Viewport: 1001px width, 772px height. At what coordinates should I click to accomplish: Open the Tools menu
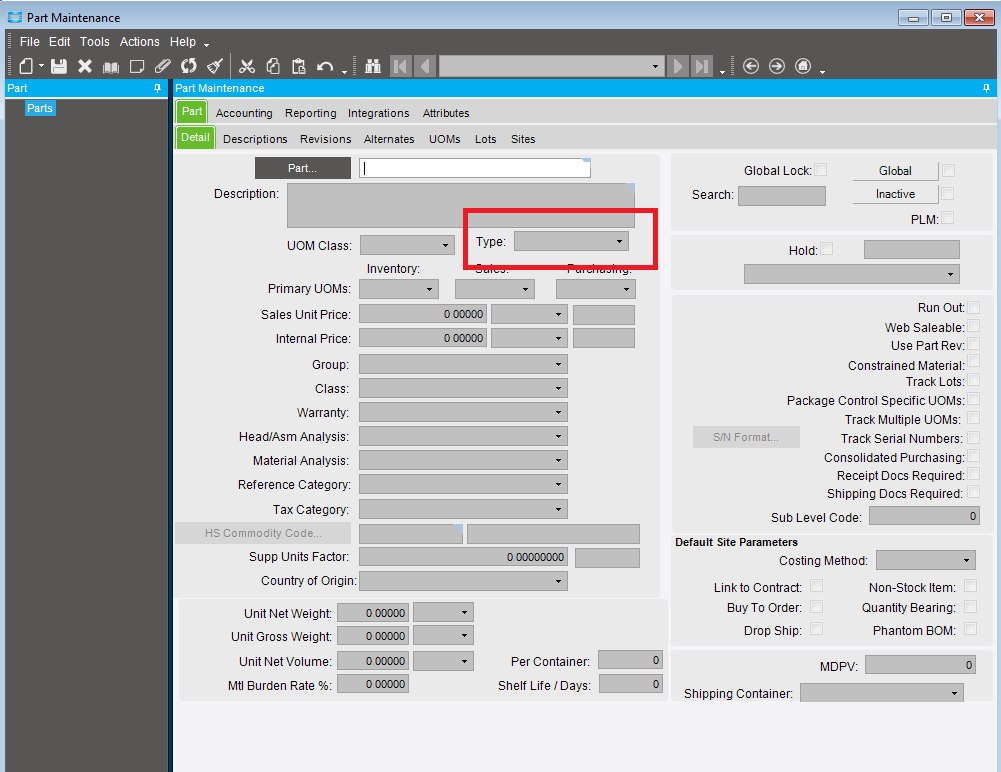click(x=94, y=42)
